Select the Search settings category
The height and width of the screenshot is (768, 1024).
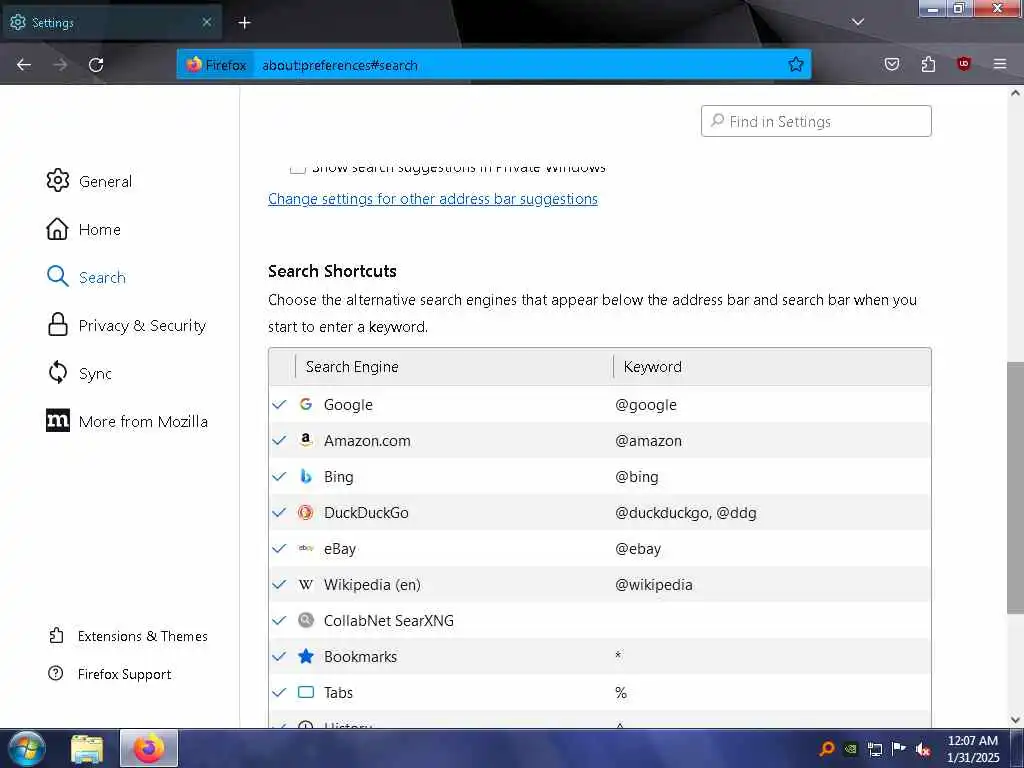pos(86,277)
